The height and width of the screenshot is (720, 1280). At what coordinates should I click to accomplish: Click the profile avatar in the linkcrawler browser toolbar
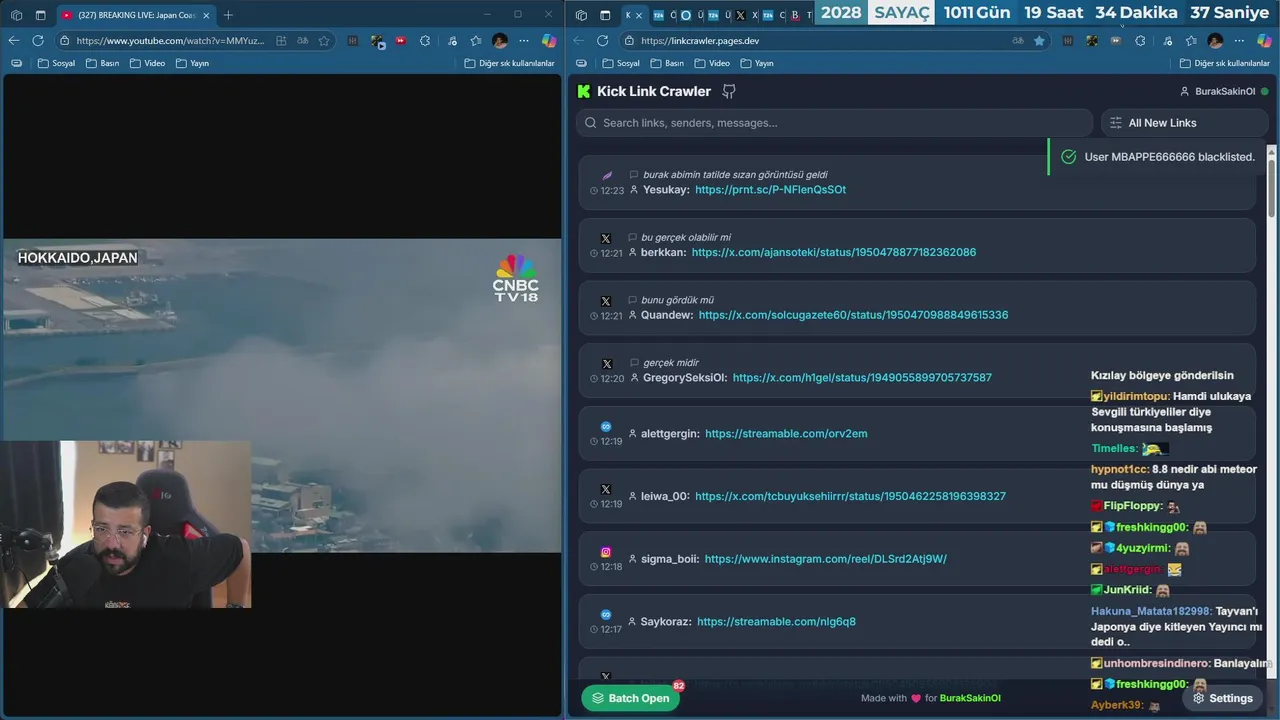[1215, 40]
